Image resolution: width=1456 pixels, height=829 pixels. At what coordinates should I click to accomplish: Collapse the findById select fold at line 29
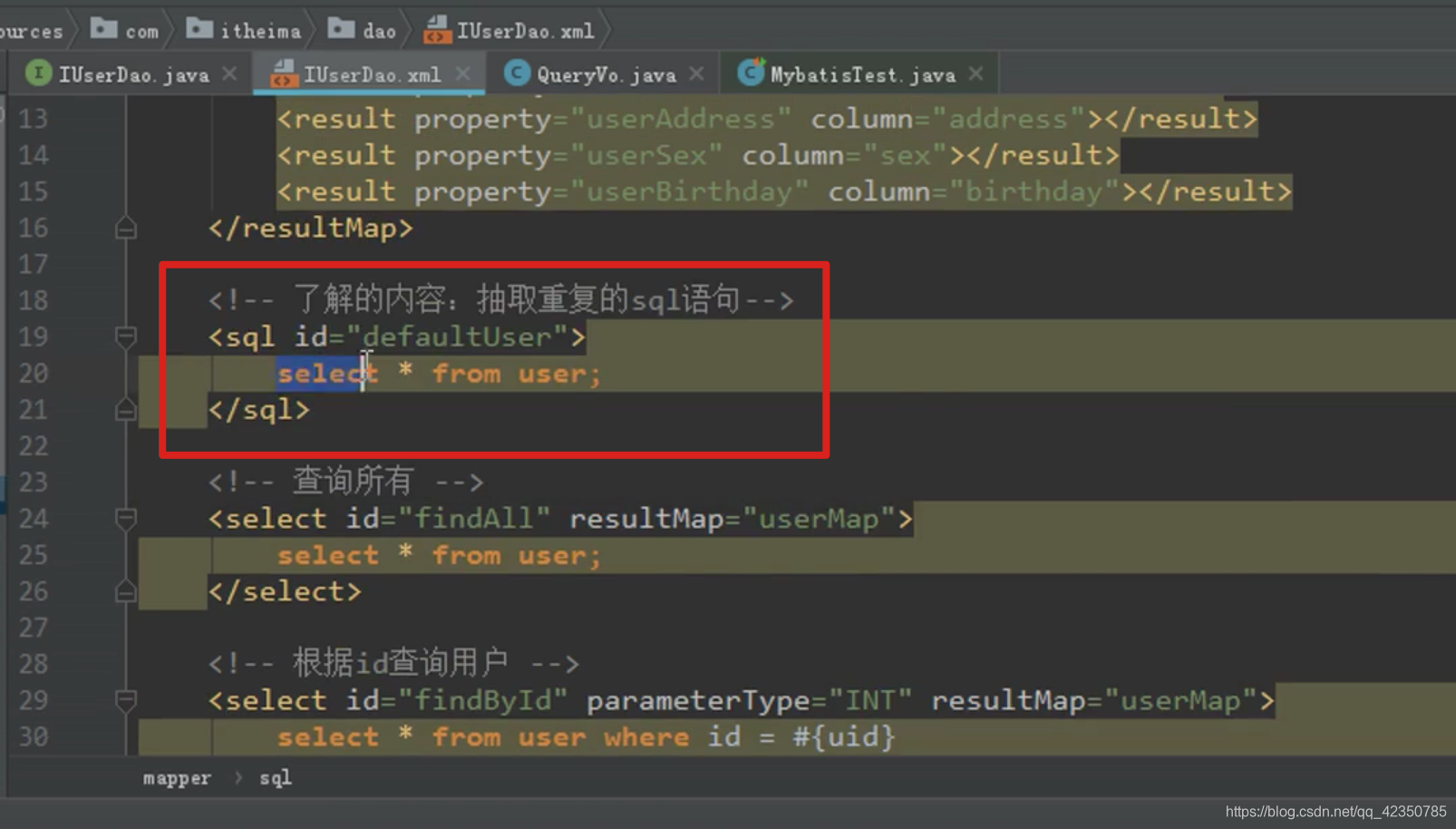coord(126,700)
